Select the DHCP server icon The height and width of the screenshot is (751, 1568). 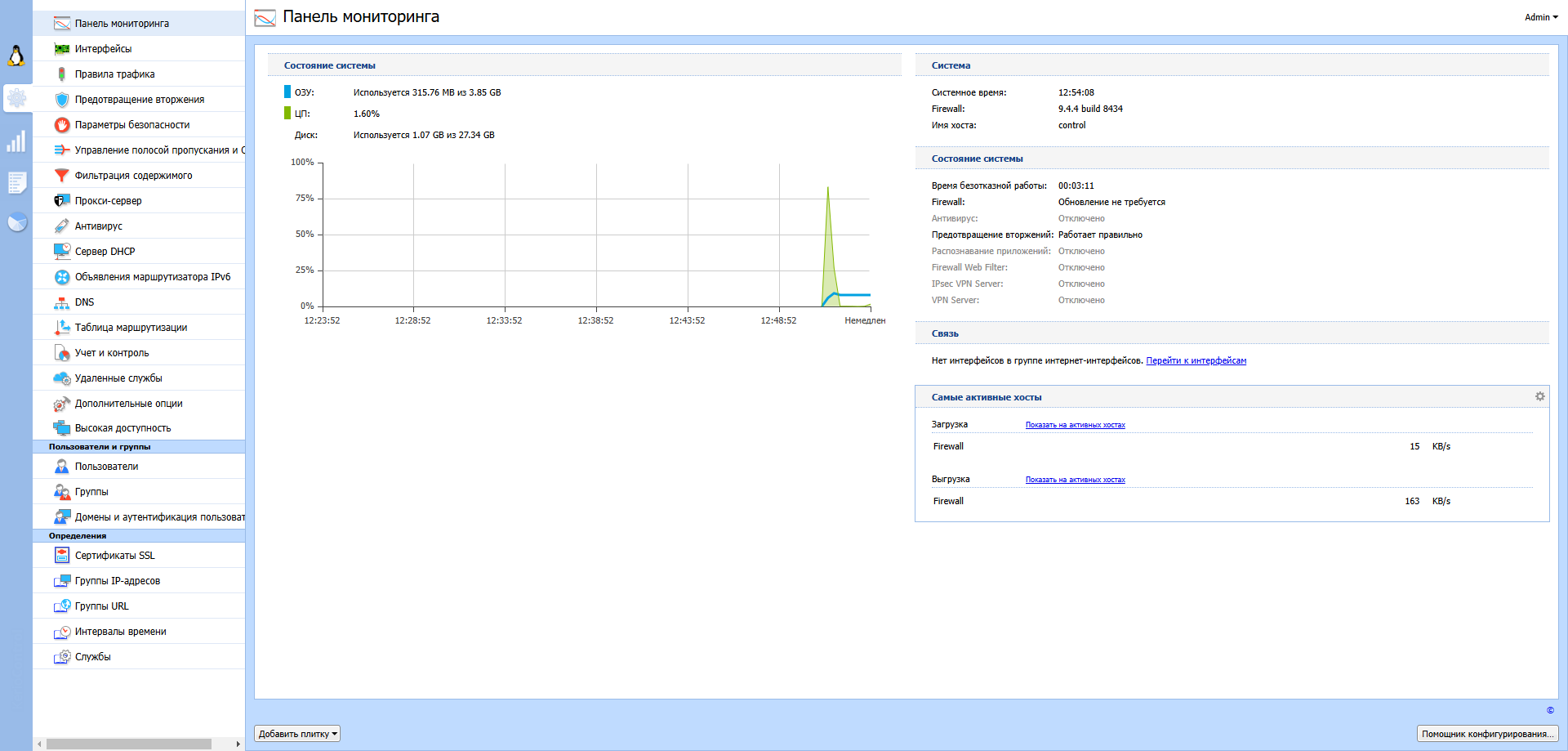61,252
